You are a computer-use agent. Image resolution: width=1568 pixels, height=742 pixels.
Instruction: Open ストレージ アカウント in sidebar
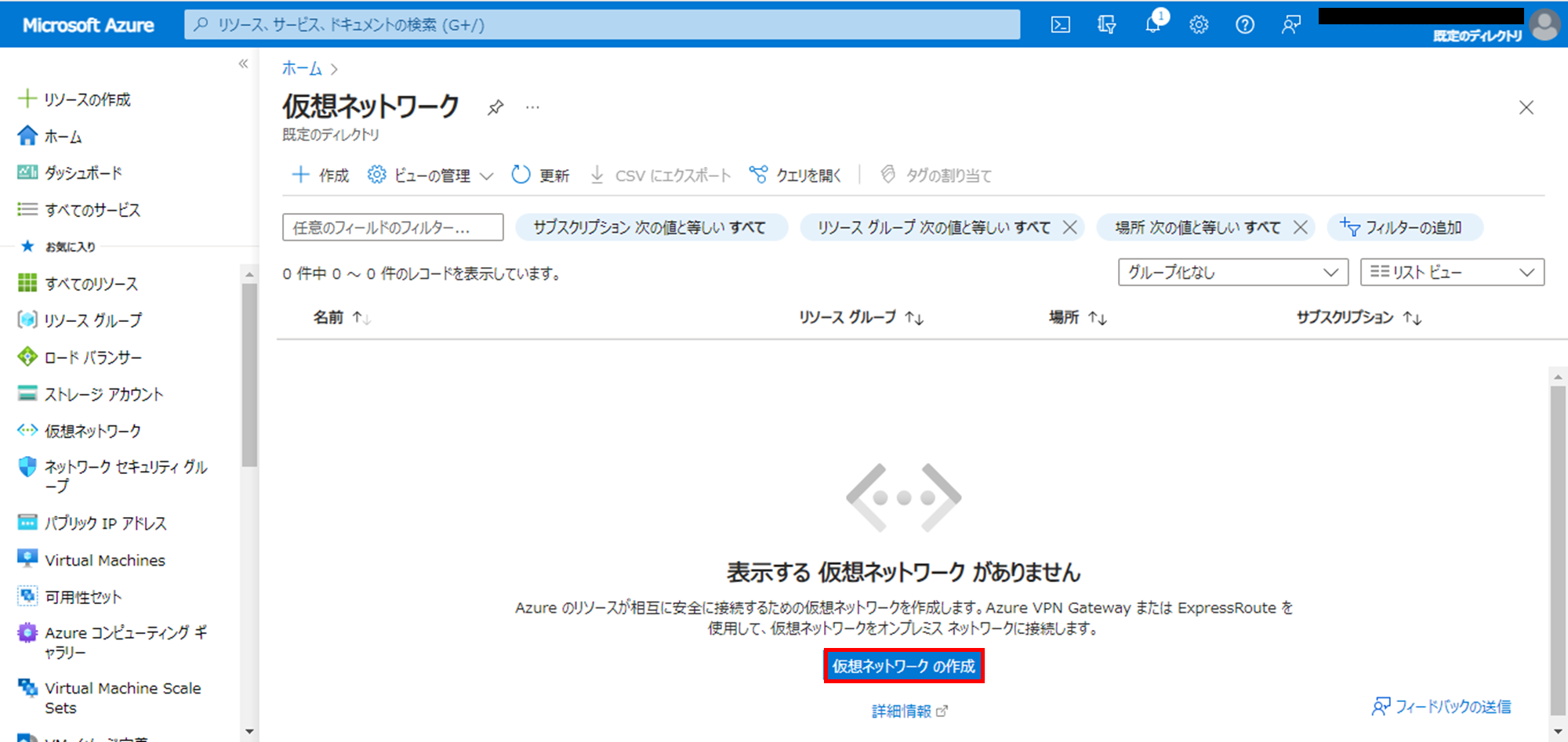pos(90,394)
